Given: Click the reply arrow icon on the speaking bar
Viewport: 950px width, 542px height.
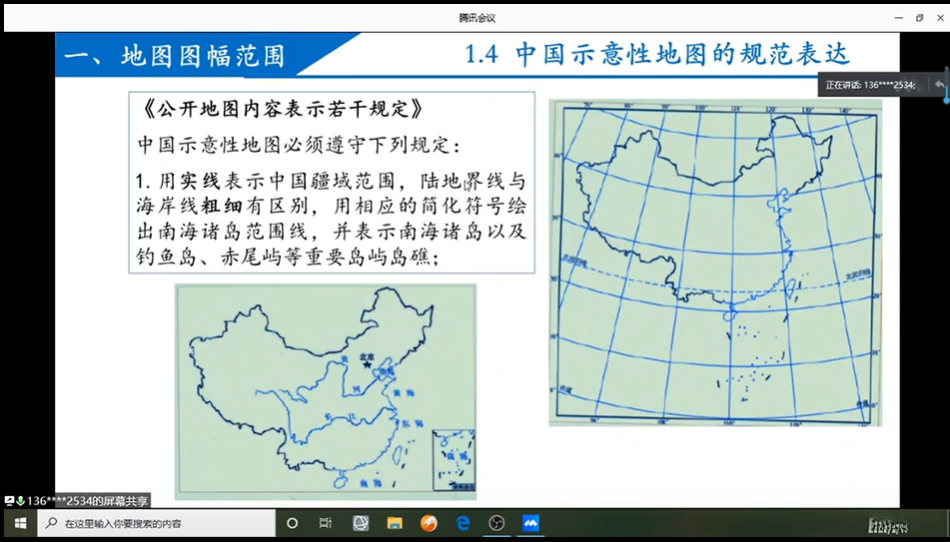Looking at the screenshot, I should click(938, 85).
